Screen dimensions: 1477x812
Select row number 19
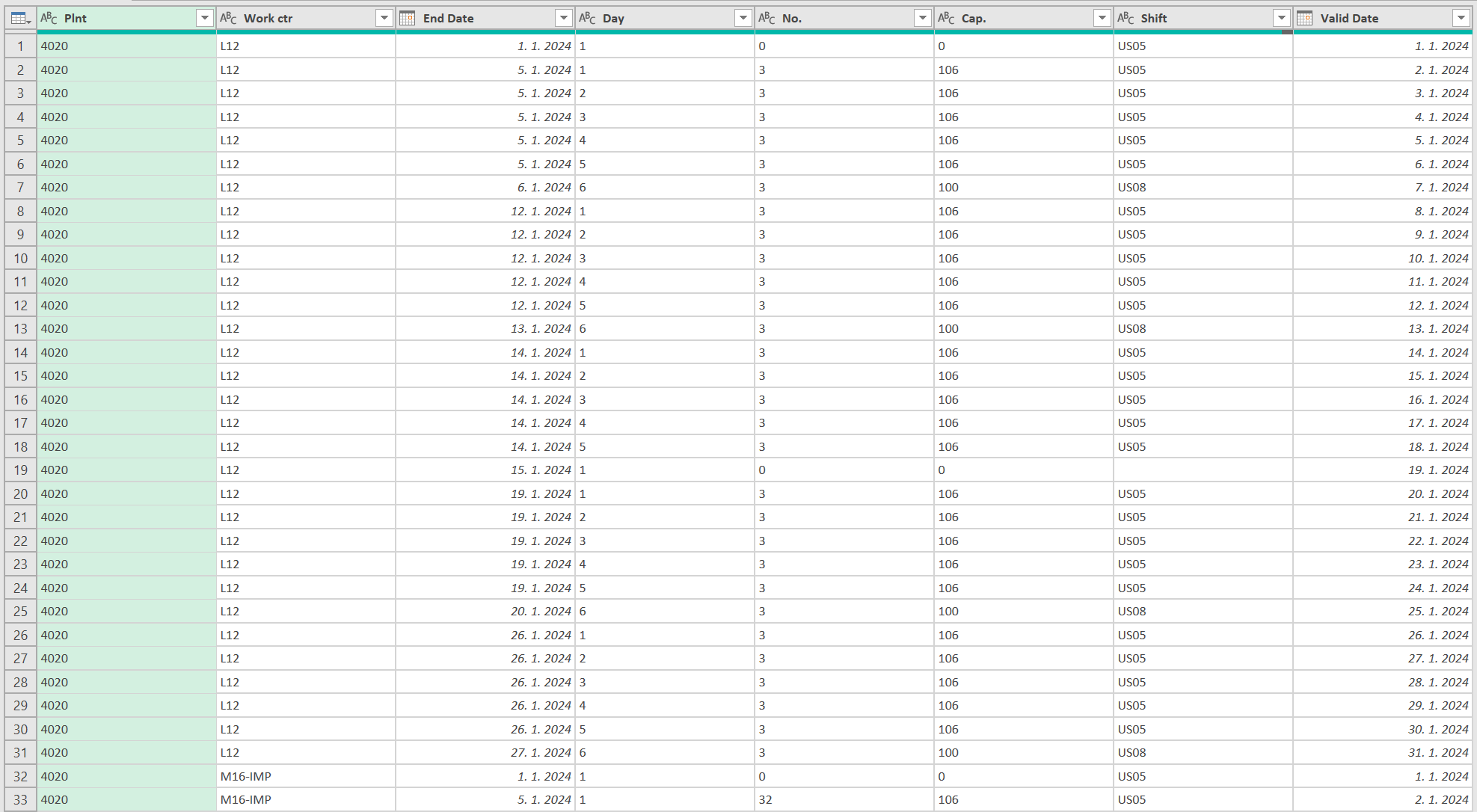[x=20, y=470]
